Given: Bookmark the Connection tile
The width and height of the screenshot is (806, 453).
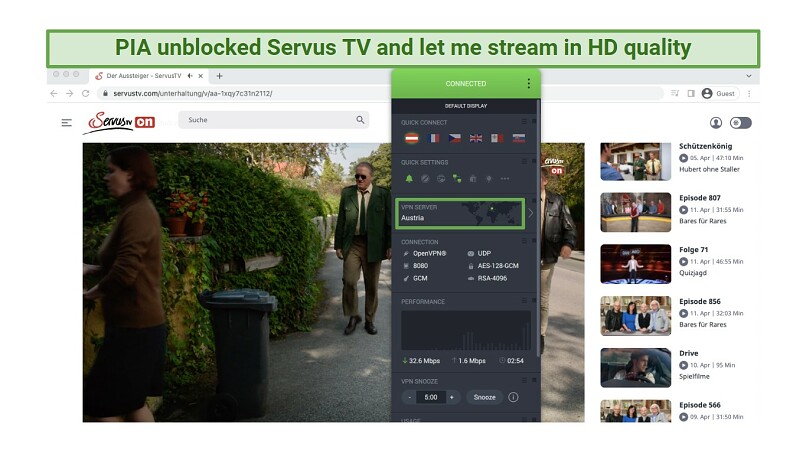Looking at the screenshot, I should pyautogui.click(x=534, y=241).
